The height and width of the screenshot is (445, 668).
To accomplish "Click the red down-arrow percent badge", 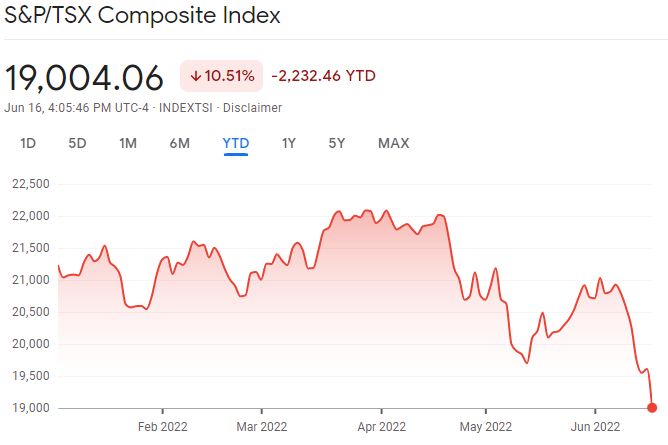I will pos(221,76).
